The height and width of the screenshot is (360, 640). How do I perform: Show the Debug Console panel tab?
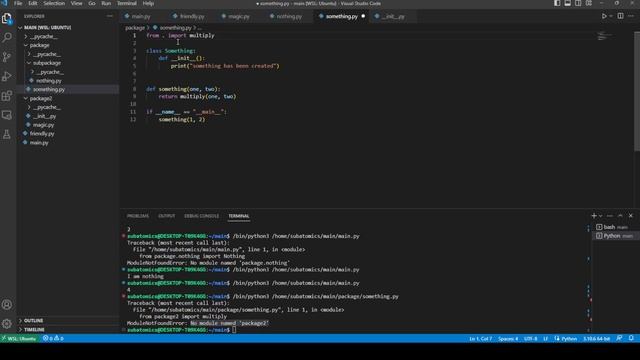click(x=201, y=216)
